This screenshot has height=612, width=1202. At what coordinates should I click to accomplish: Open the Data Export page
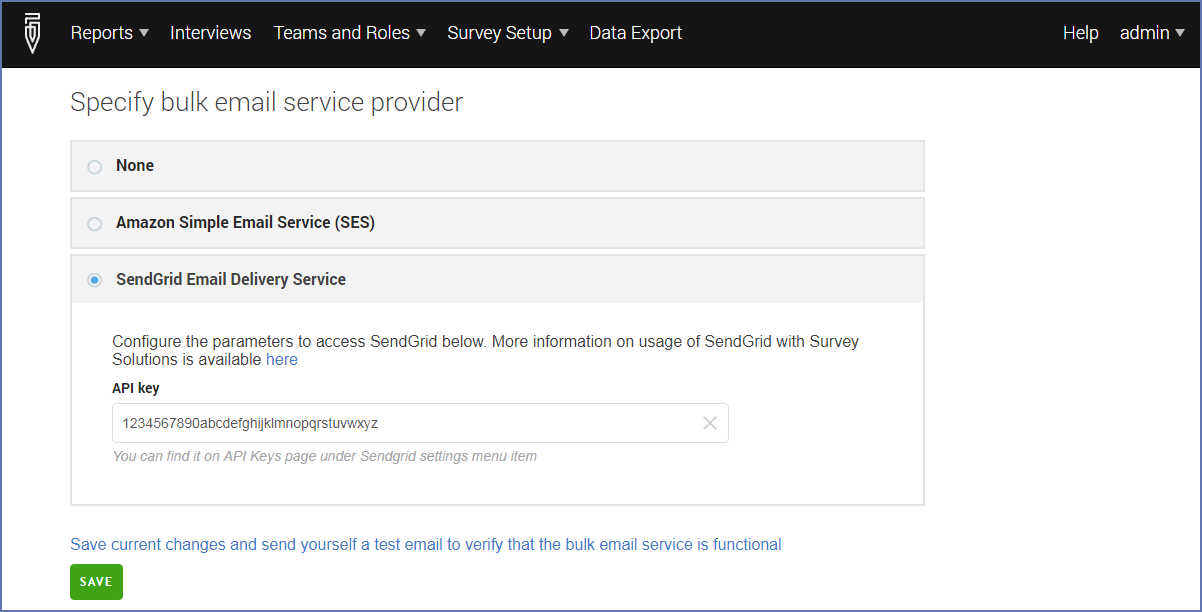point(636,33)
